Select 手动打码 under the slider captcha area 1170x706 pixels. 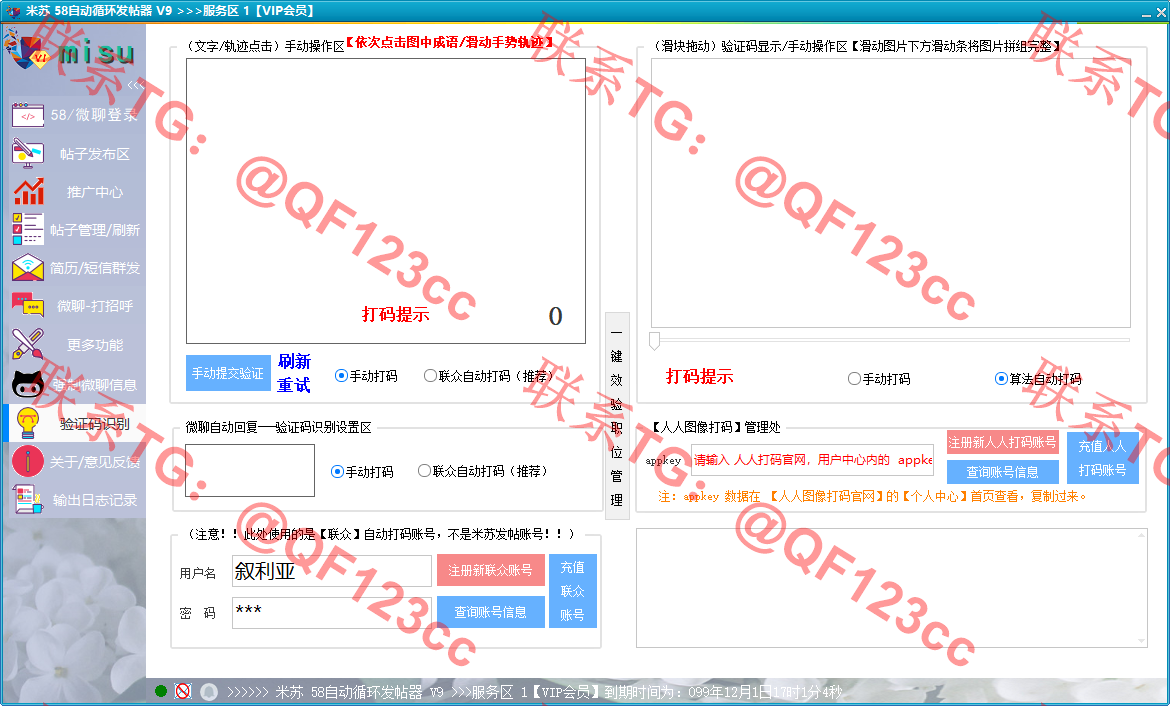point(879,379)
